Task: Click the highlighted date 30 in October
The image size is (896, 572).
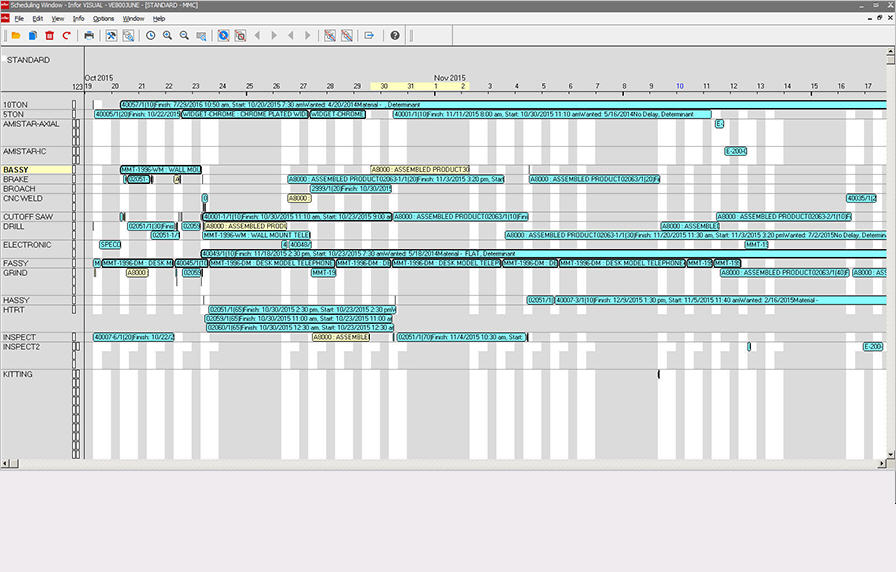Action: [384, 86]
